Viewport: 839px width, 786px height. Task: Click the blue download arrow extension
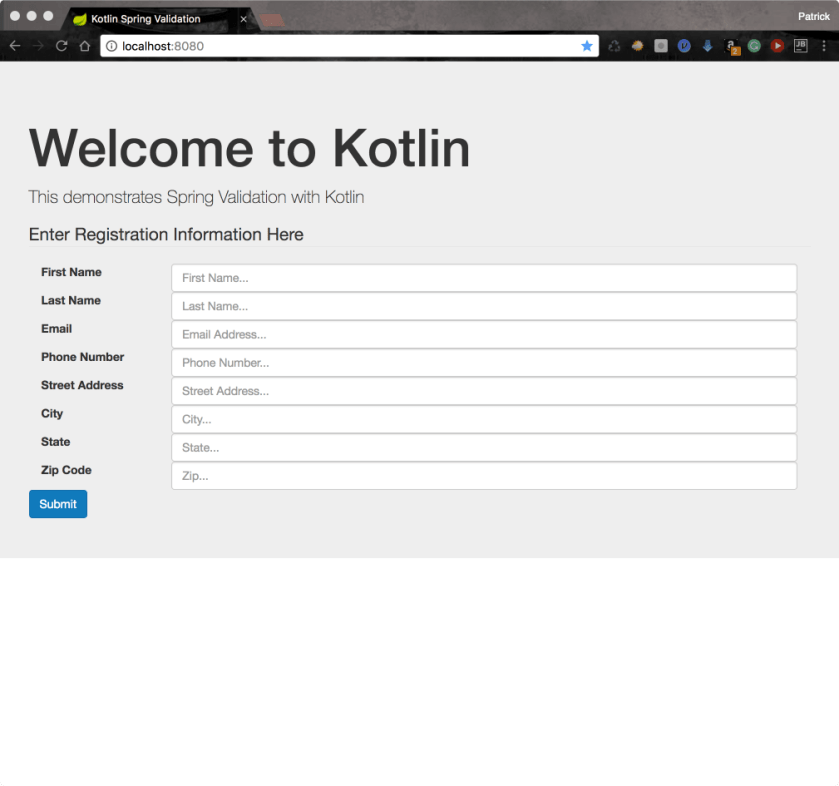pyautogui.click(x=708, y=46)
